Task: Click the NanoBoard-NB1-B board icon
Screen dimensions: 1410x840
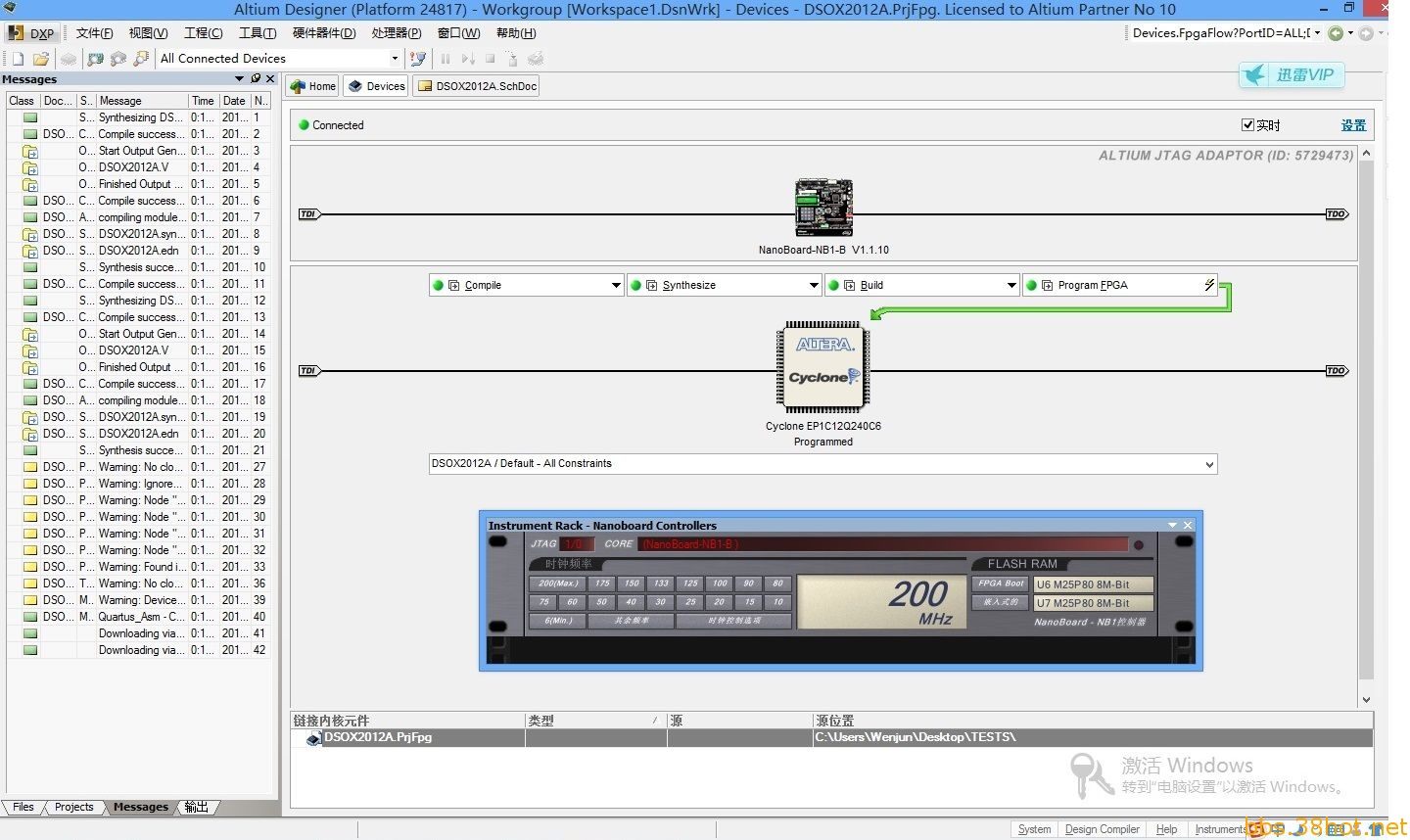Action: click(x=823, y=208)
